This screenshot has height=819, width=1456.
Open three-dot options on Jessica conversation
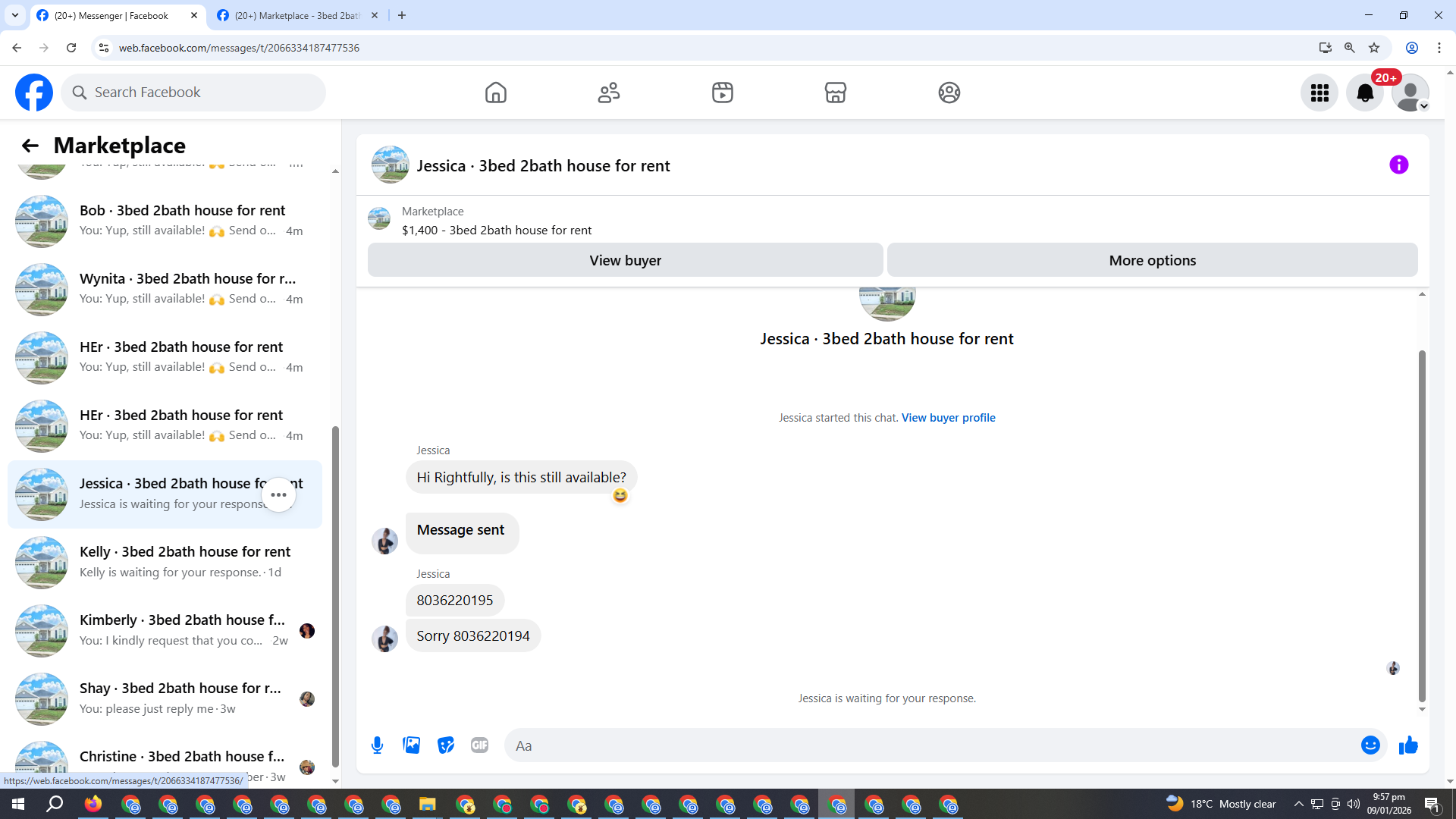pyautogui.click(x=278, y=494)
